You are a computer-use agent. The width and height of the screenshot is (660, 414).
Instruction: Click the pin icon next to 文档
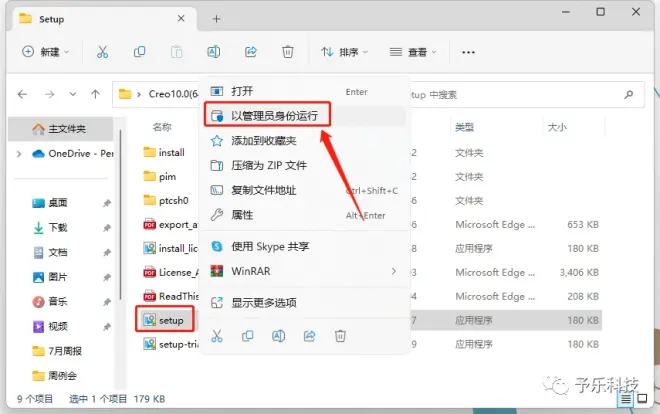point(107,252)
